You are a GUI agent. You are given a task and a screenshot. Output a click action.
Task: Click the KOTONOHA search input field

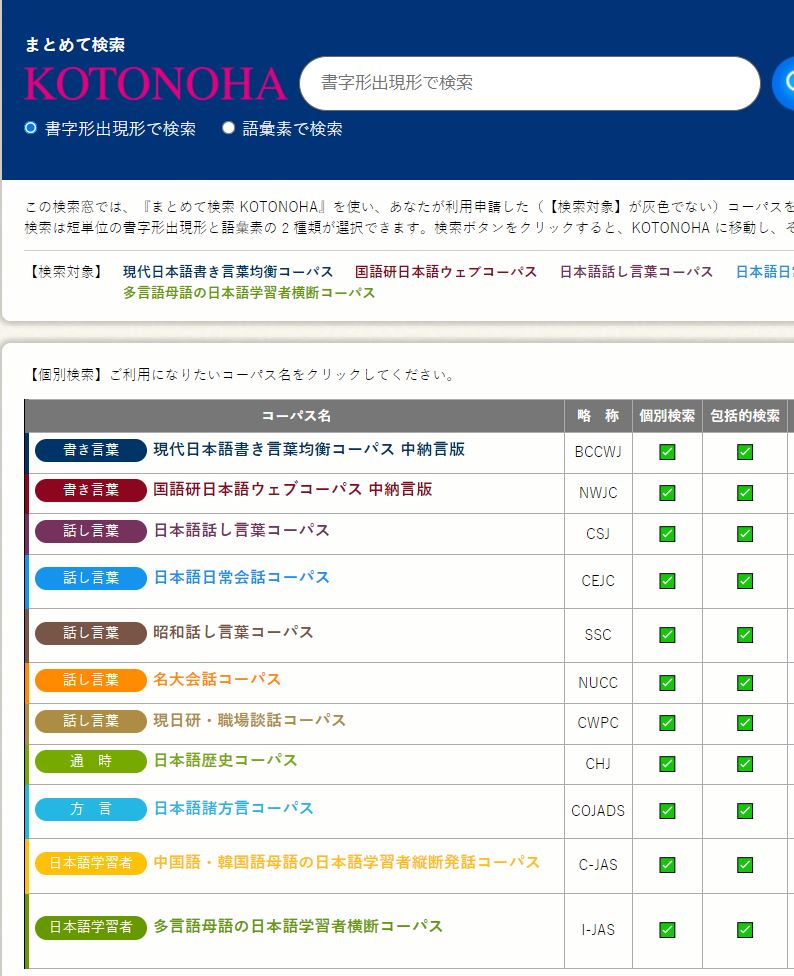point(530,83)
